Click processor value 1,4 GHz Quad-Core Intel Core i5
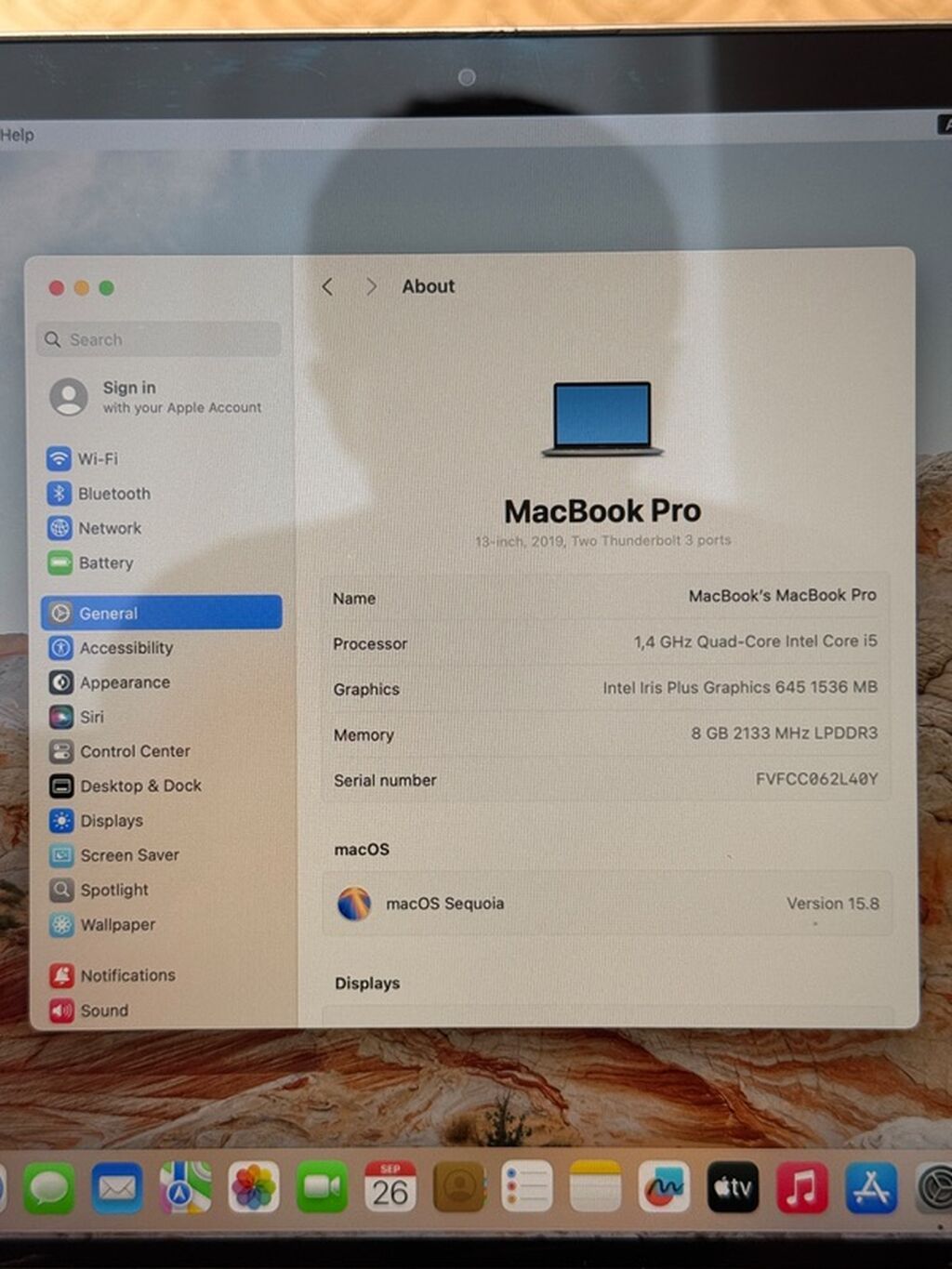This screenshot has height=1269, width=952. (755, 641)
